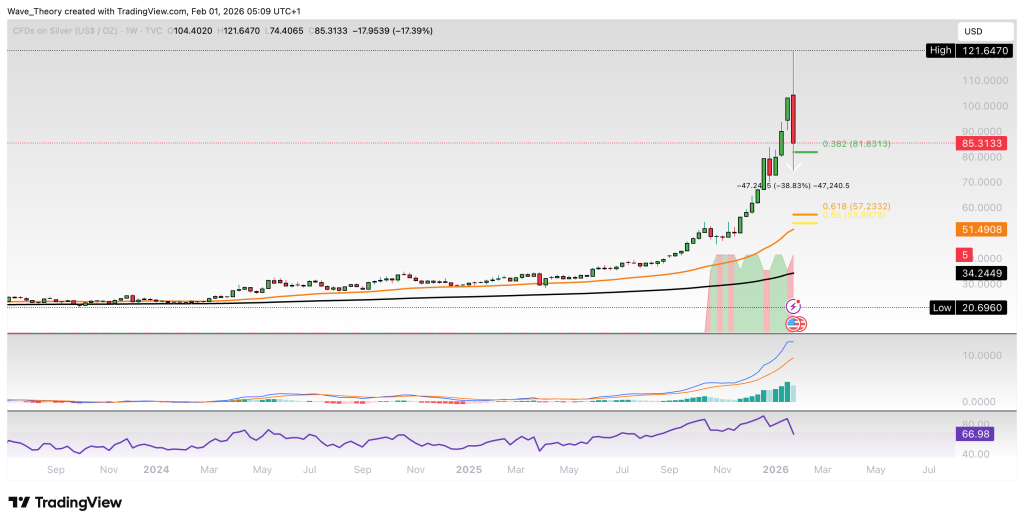The height and width of the screenshot is (524, 1024).
Task: Click the purple lightning event marker
Action: (x=794, y=306)
